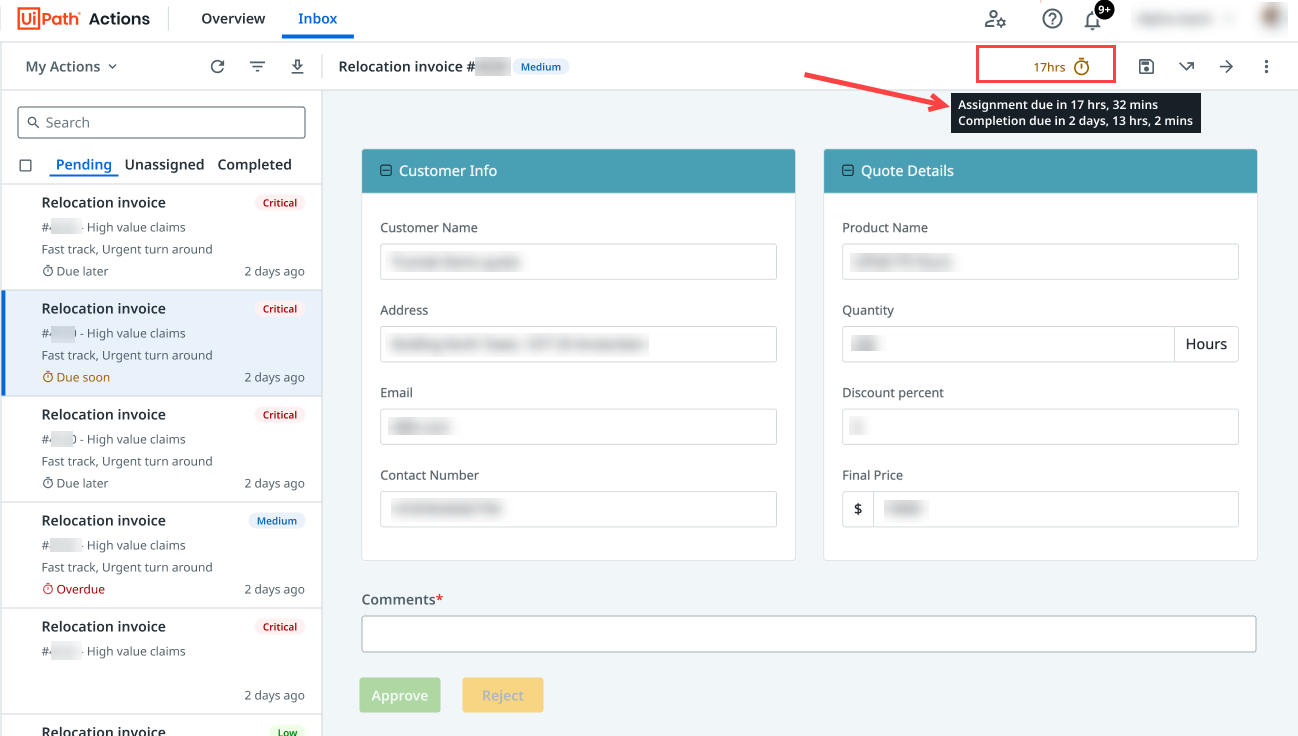Tick the select-all actions checkbox
1298x736 pixels.
[26, 165]
